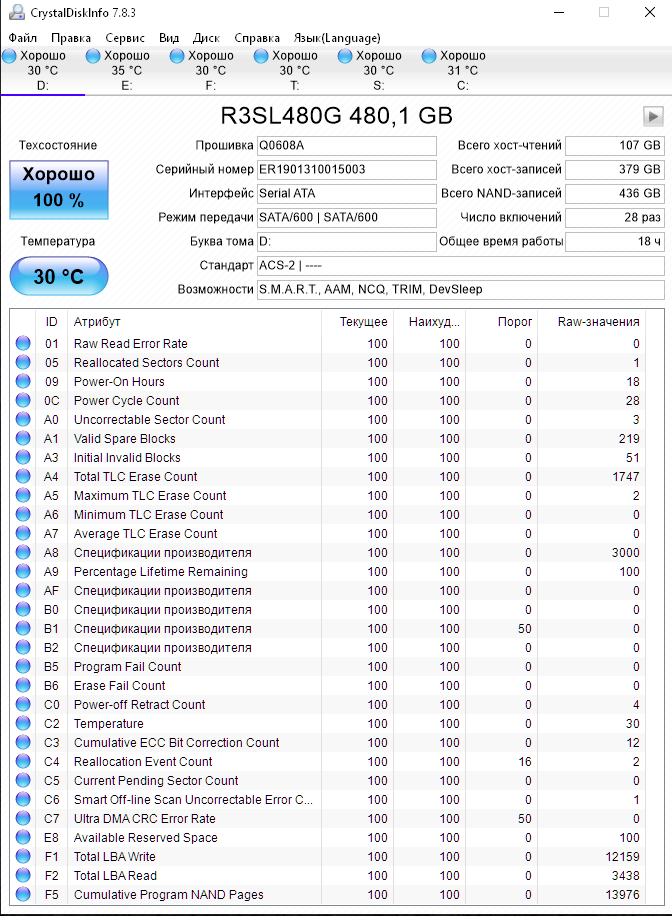Image resolution: width=672 pixels, height=916 pixels.
Task: Click status circle for Reallocated Sectors Count
Action: click(23, 362)
